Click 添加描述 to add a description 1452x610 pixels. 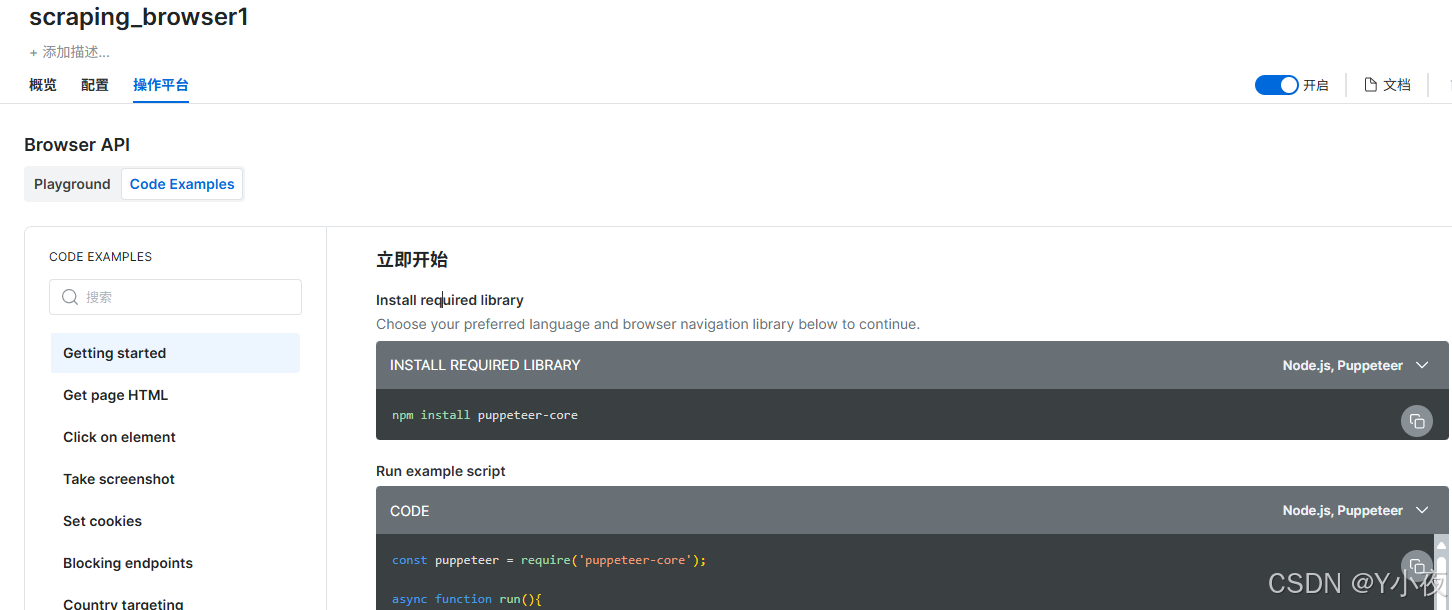point(69,52)
